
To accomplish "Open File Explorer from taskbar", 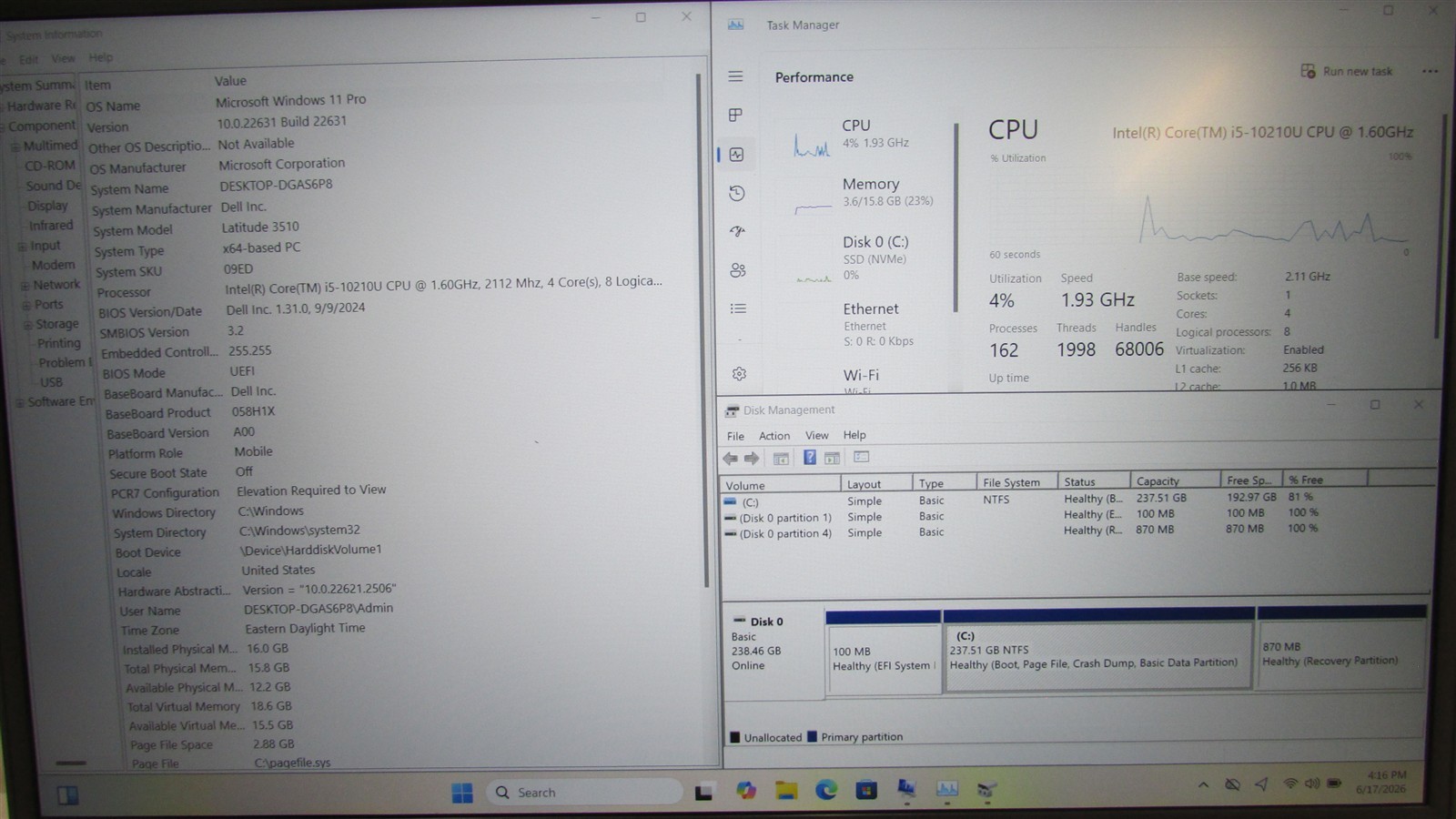I will [786, 791].
